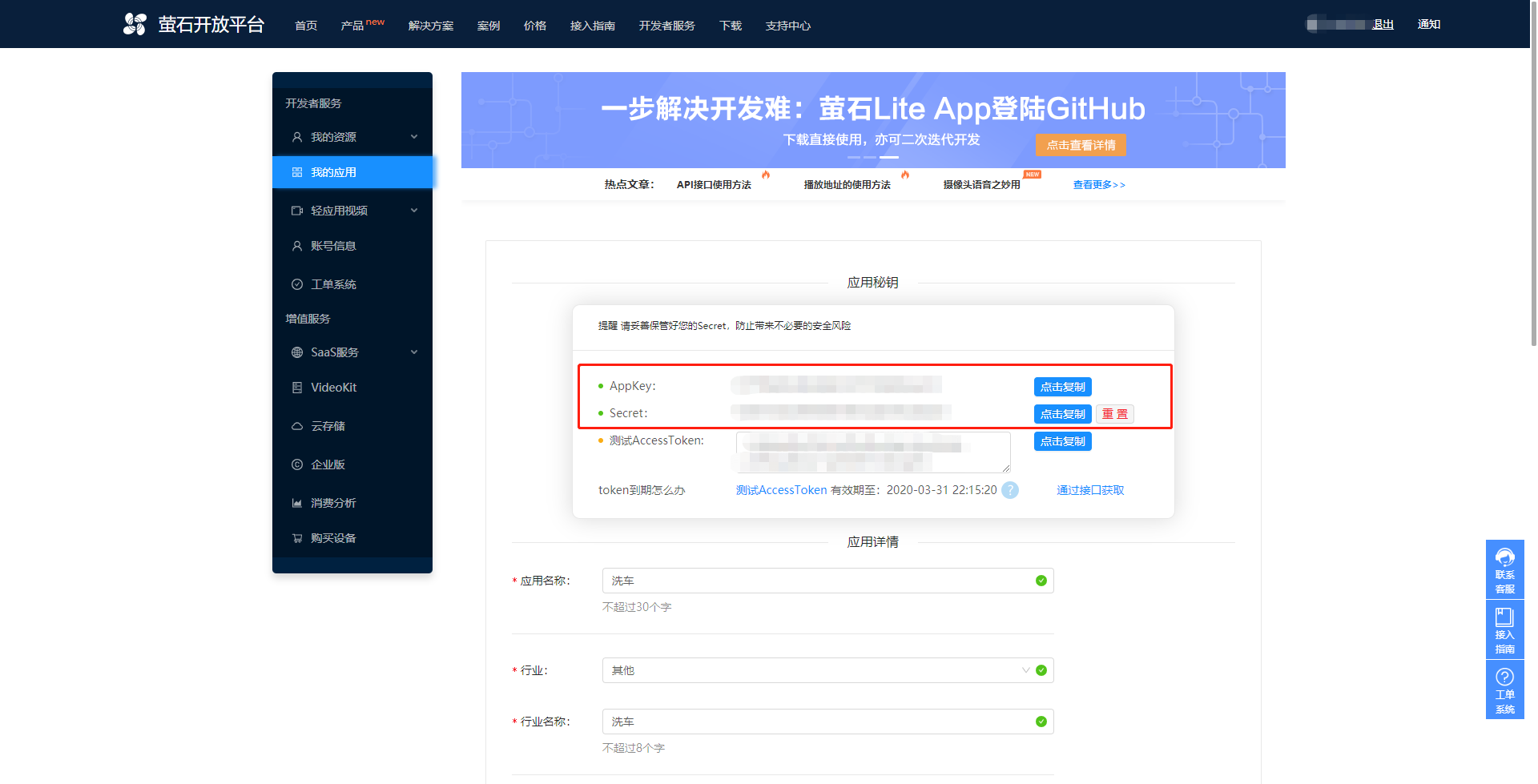Select VideoKit sidebar item
Screen dimensions: 1538x784
[352, 388]
